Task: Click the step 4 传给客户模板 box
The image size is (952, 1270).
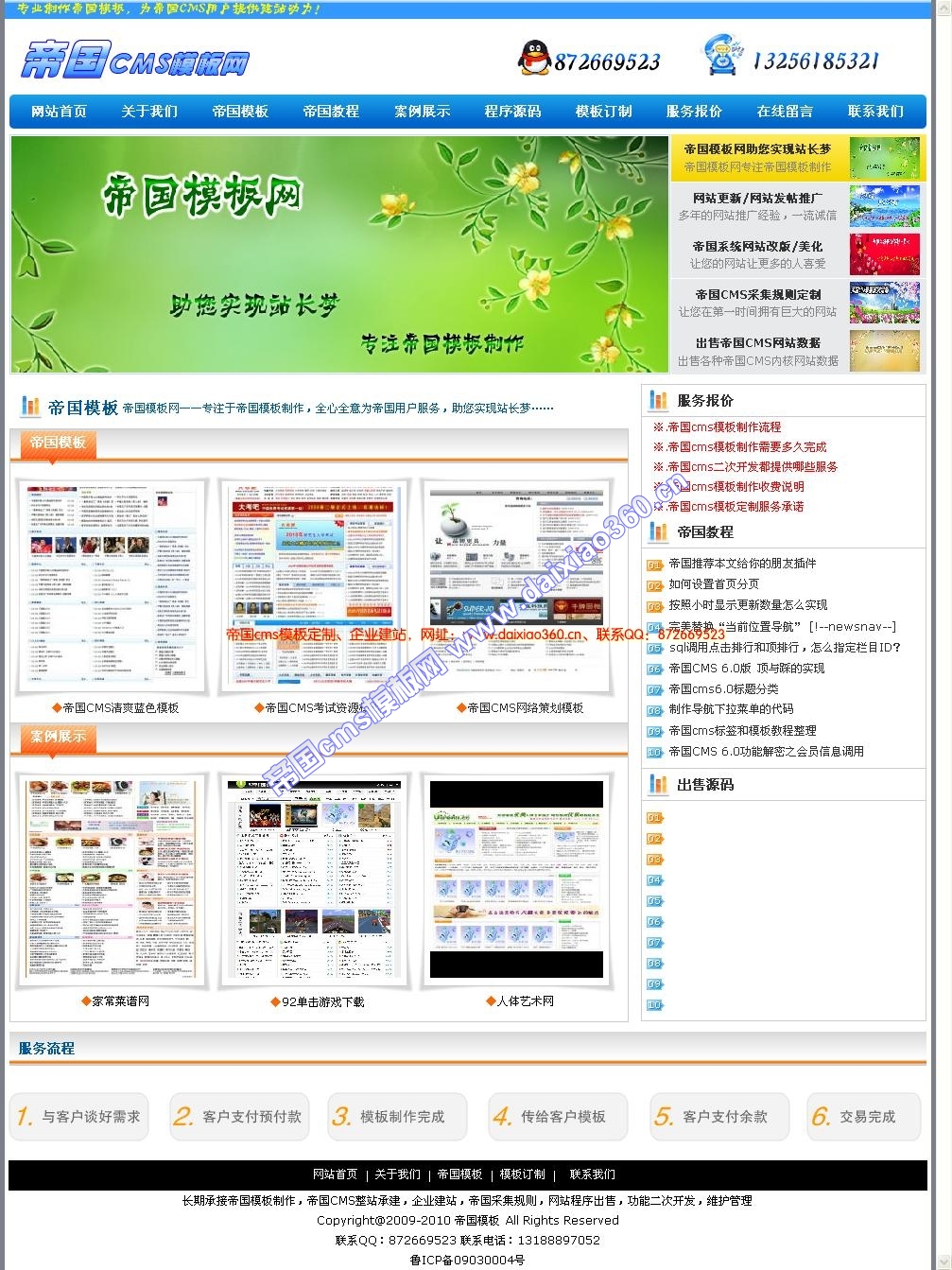Action: tap(559, 1117)
